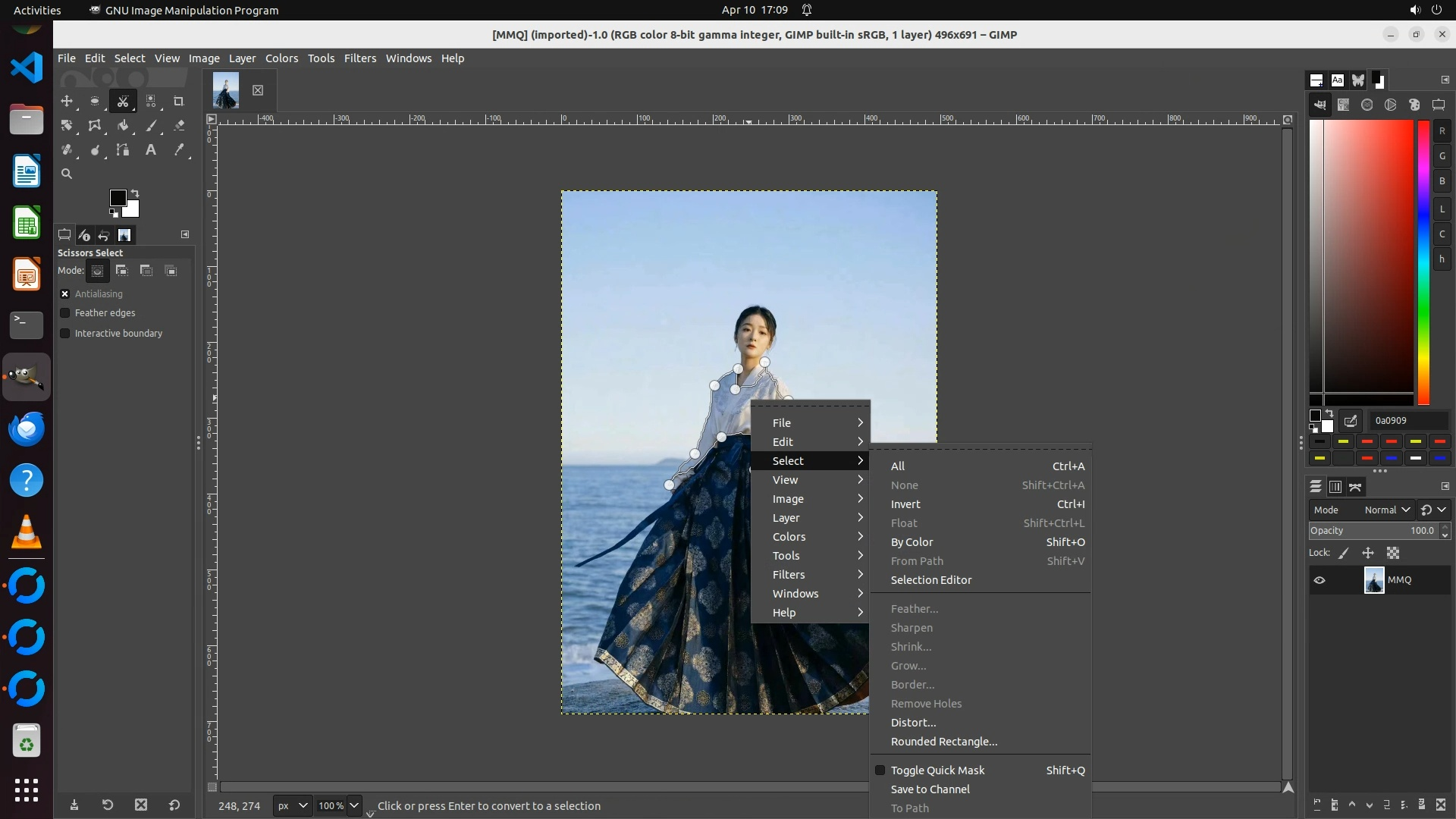Select the Move tool
1456x819 pixels.
[67, 101]
